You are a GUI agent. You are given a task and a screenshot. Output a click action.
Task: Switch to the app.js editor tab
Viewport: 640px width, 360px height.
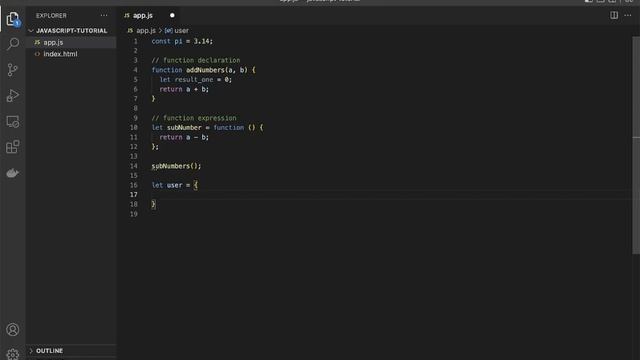tap(142, 16)
